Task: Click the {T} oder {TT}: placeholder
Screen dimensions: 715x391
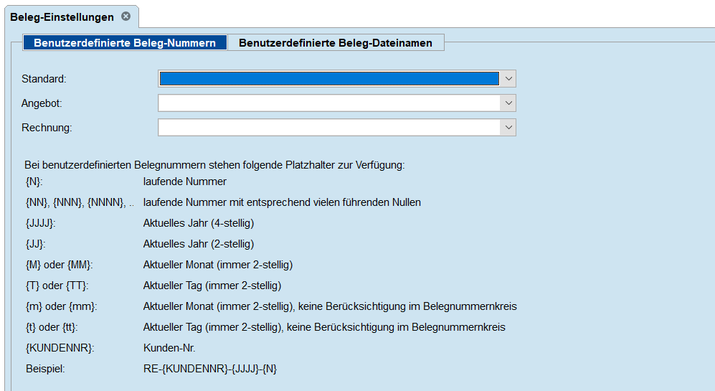Action: click(57, 286)
